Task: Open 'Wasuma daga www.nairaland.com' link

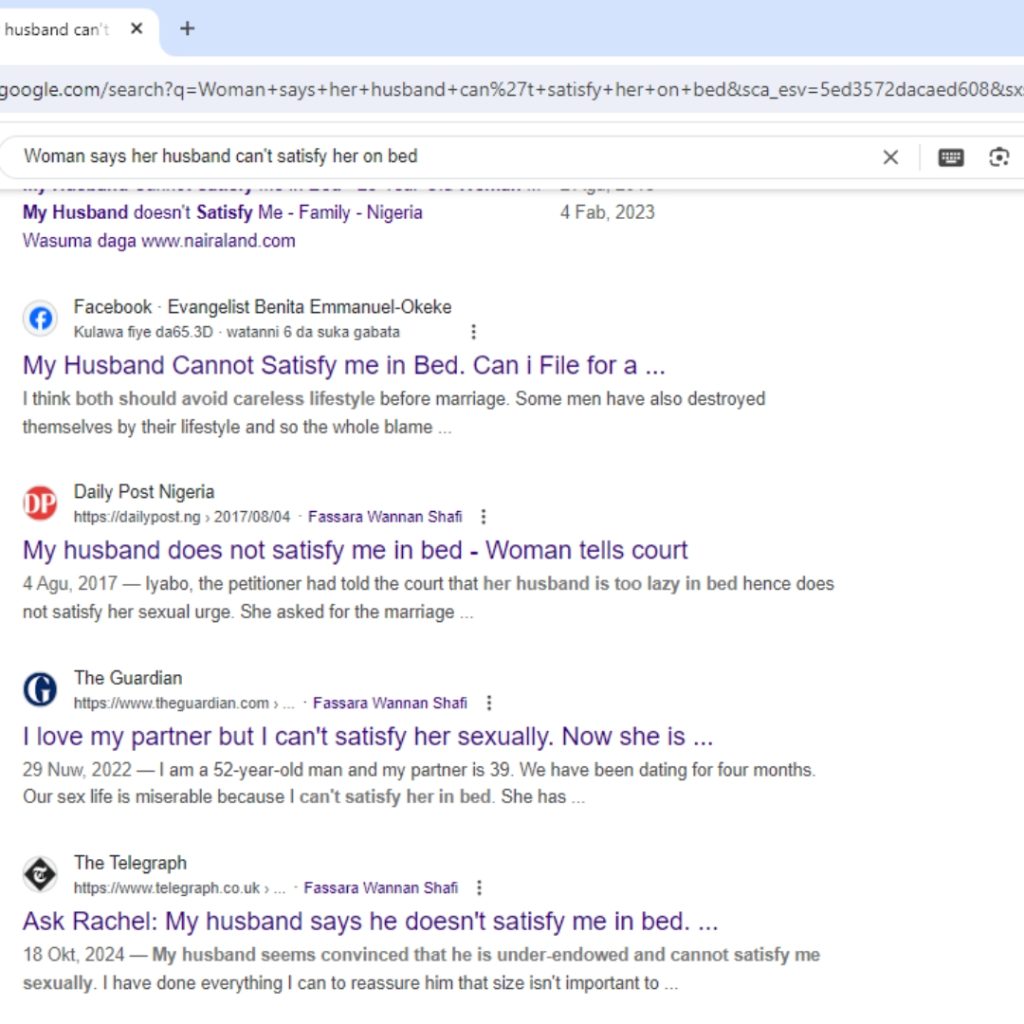Action: point(159,240)
